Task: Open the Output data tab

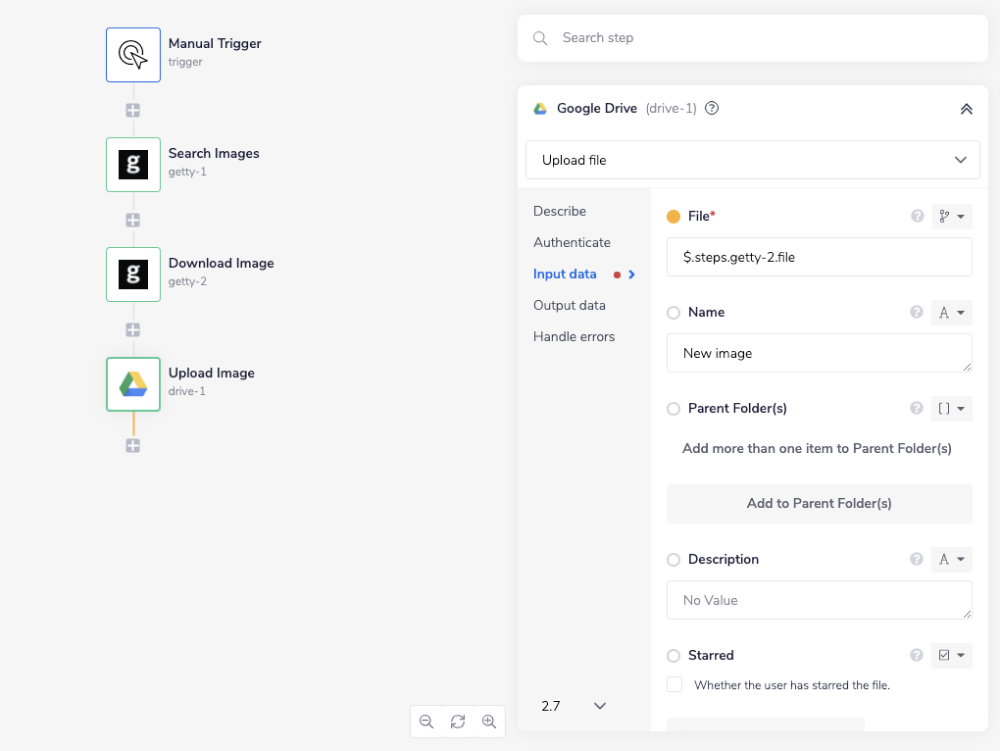Action: 569,306
